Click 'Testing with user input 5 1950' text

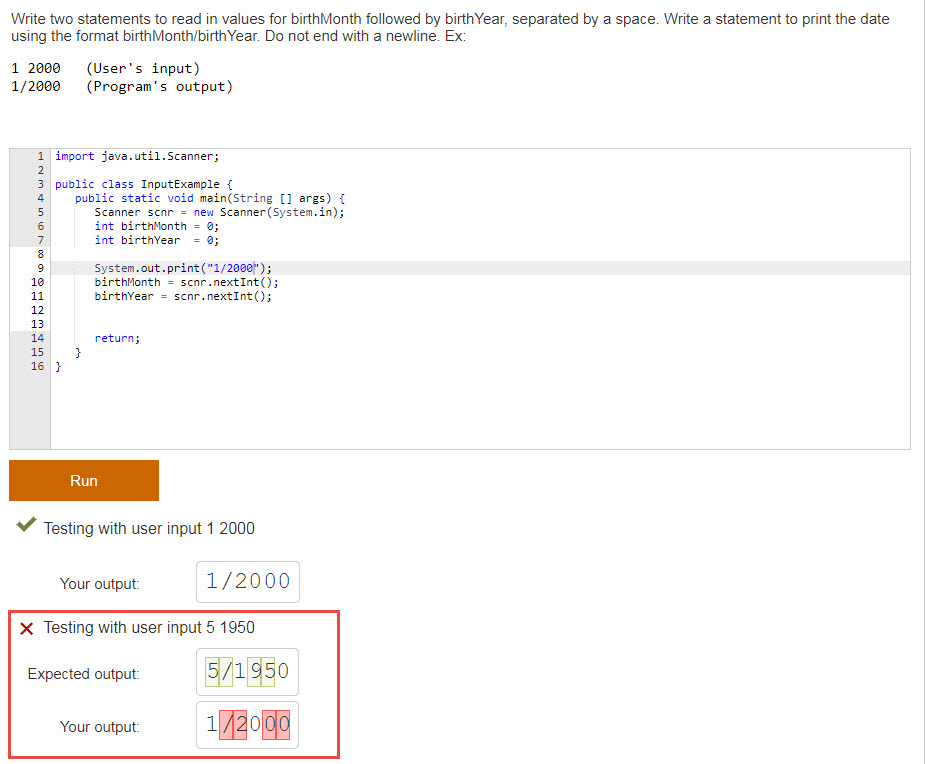[x=149, y=627]
